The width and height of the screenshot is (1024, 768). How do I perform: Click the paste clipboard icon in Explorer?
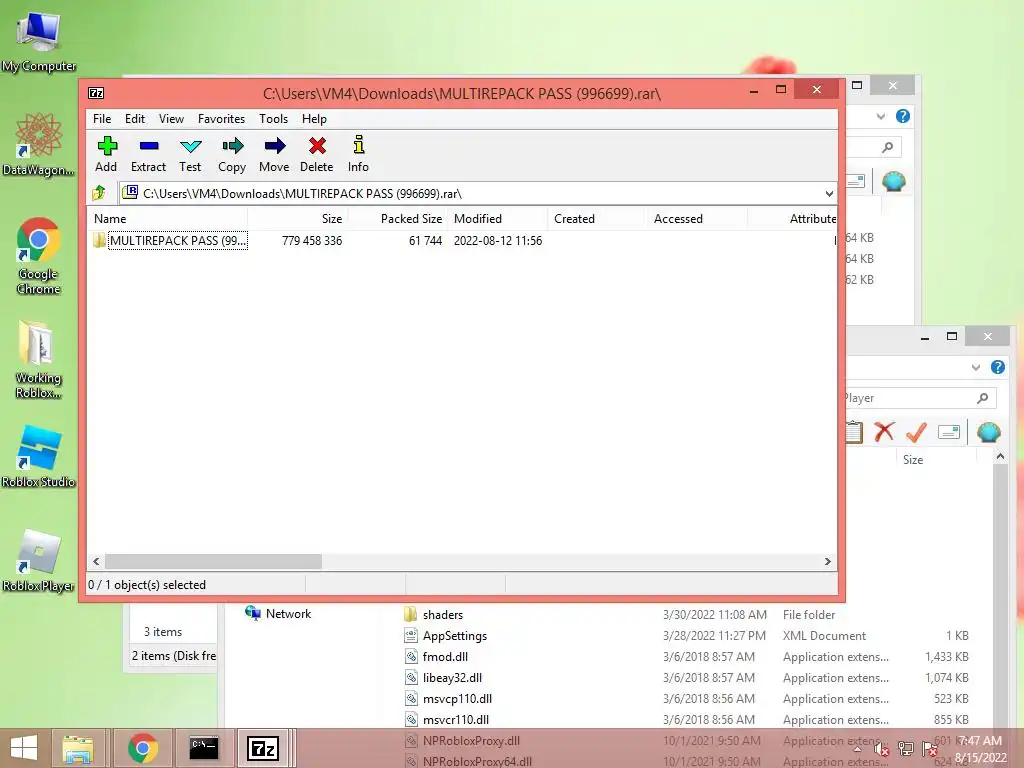point(854,432)
